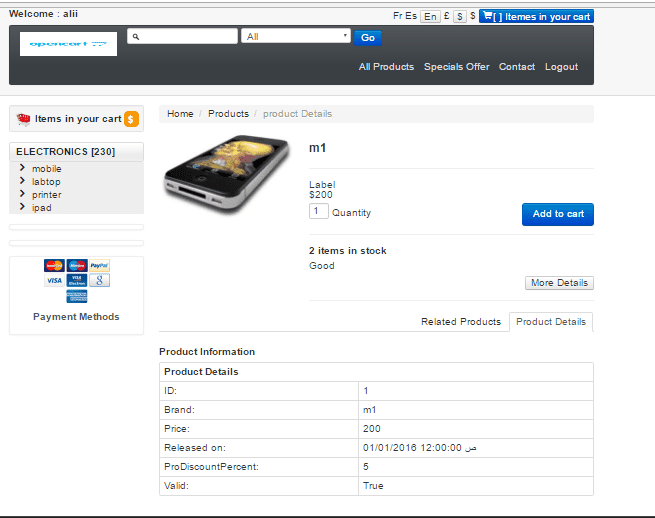Image resolution: width=655 pixels, height=518 pixels.
Task: Click the ID value 1 cell
Action: click(x=476, y=391)
